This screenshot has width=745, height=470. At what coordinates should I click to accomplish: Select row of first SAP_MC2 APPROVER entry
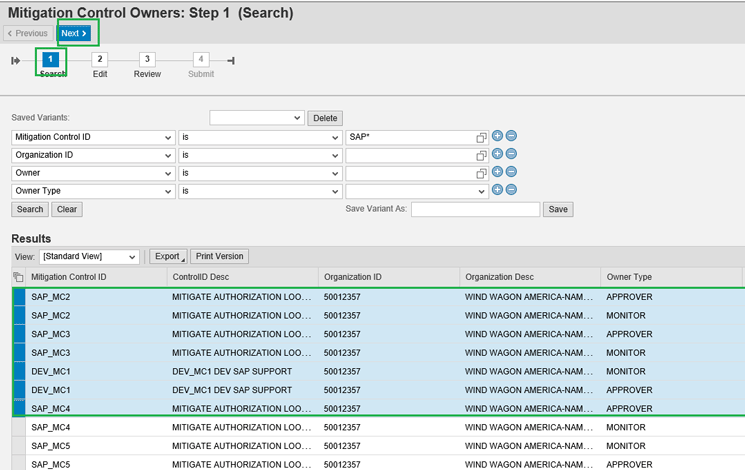pos(18,298)
